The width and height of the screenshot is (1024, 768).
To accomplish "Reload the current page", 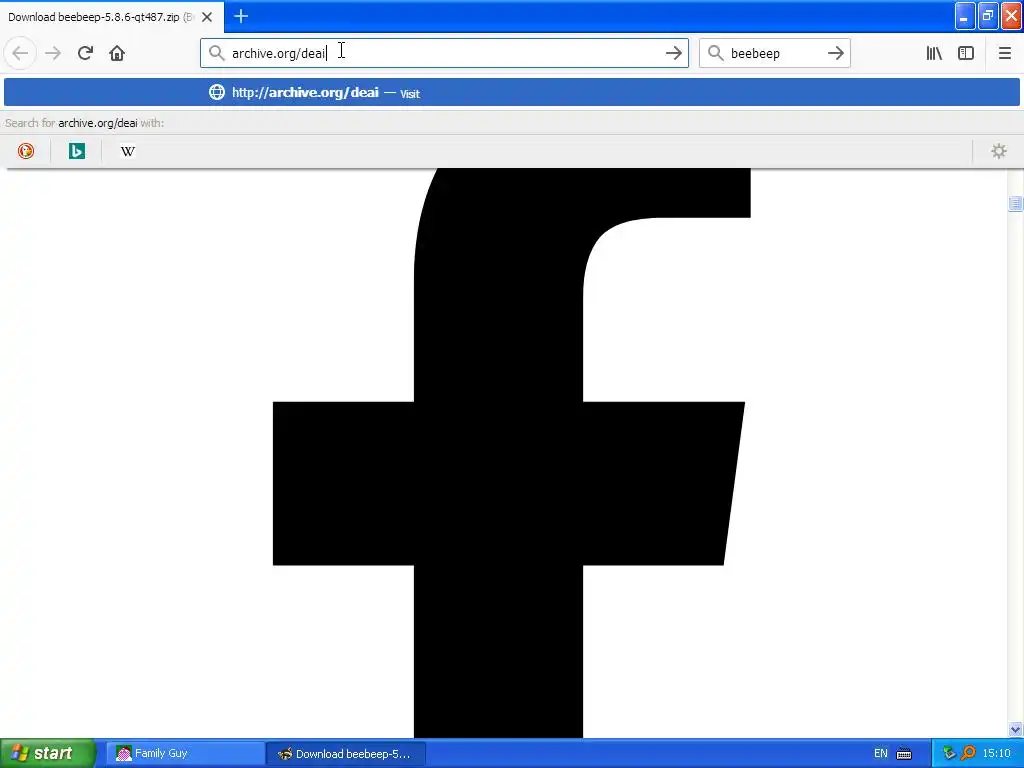I will 85,54.
